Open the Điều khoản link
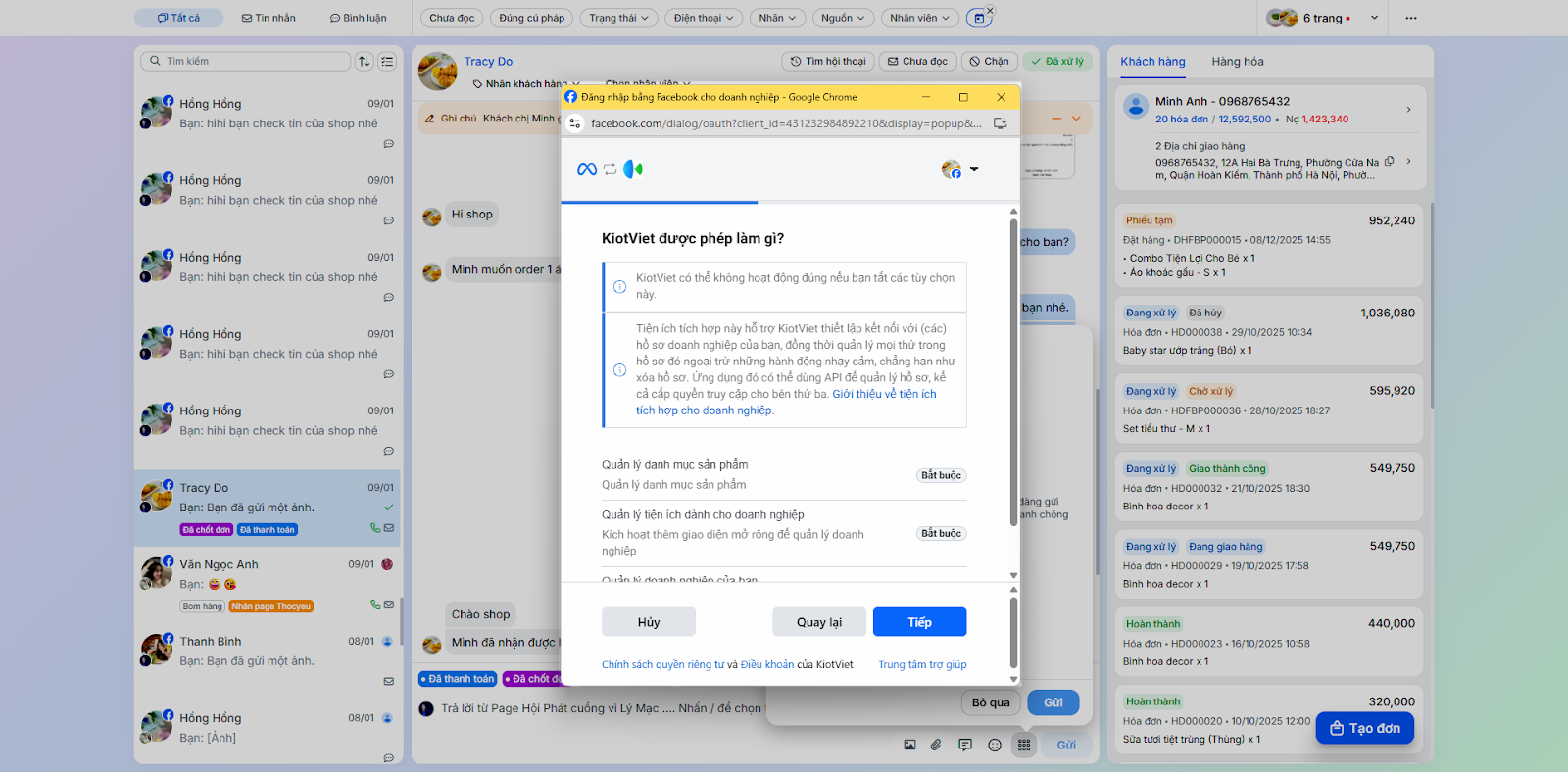 (x=767, y=665)
